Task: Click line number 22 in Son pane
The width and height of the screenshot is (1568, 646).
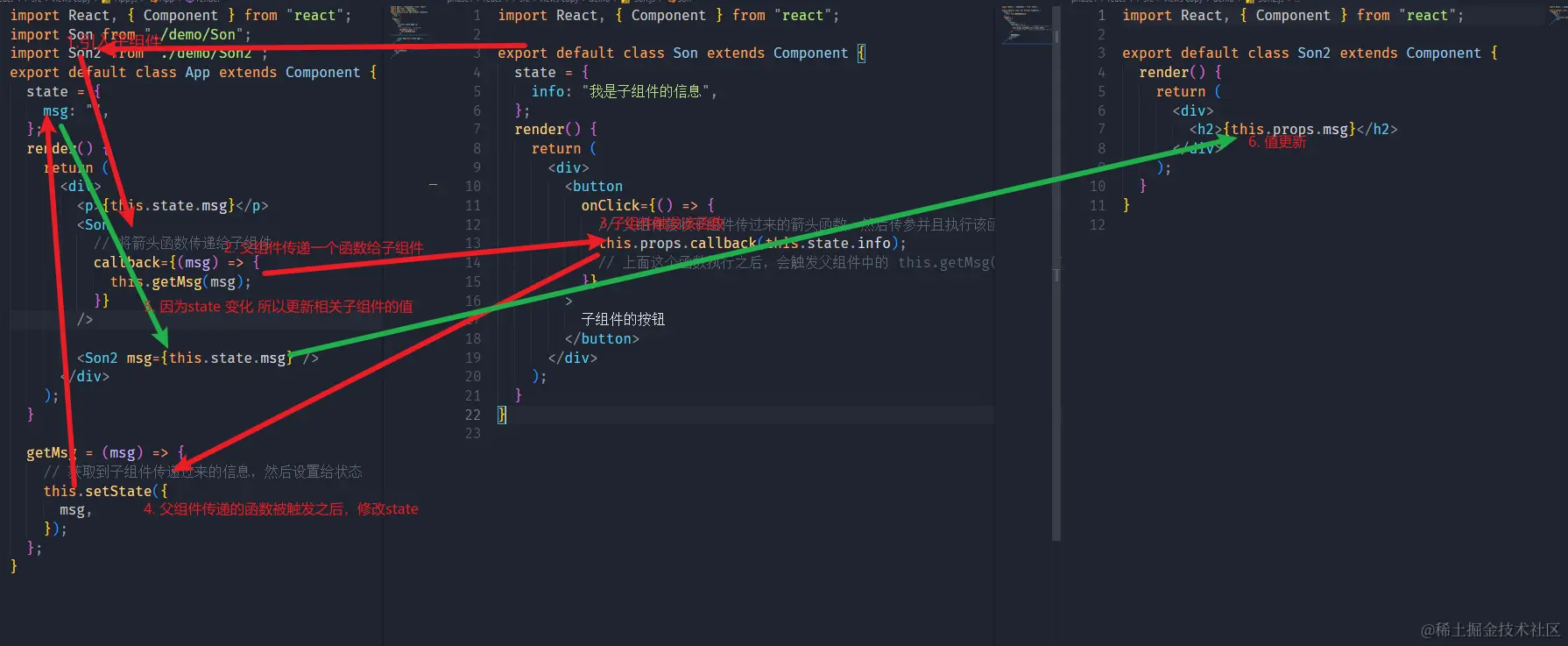Action: pyautogui.click(x=473, y=415)
